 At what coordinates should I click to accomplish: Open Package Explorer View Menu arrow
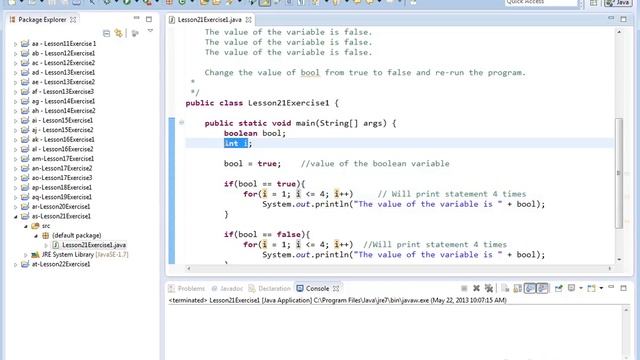[150, 31]
